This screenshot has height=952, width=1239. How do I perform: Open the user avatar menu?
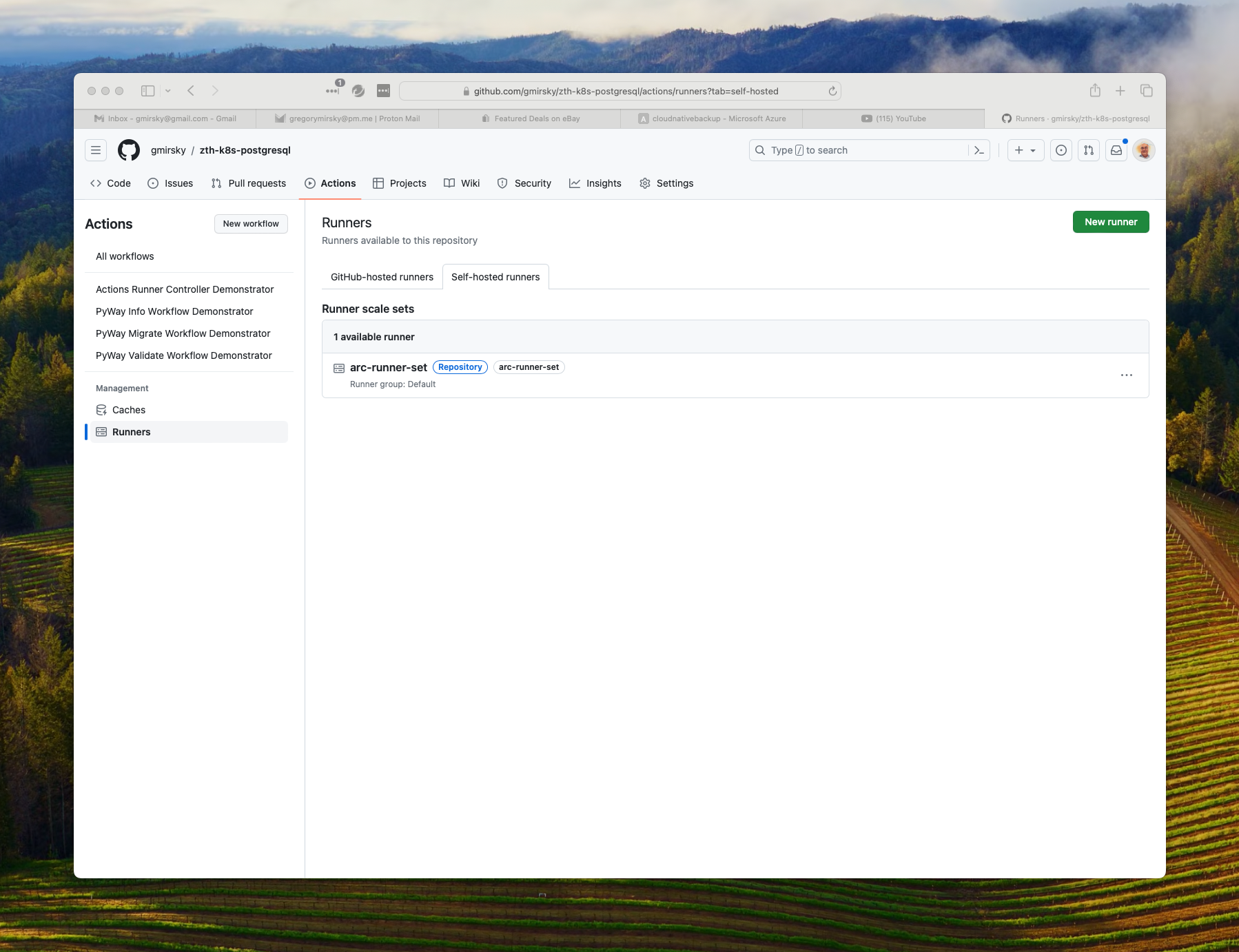[1144, 150]
